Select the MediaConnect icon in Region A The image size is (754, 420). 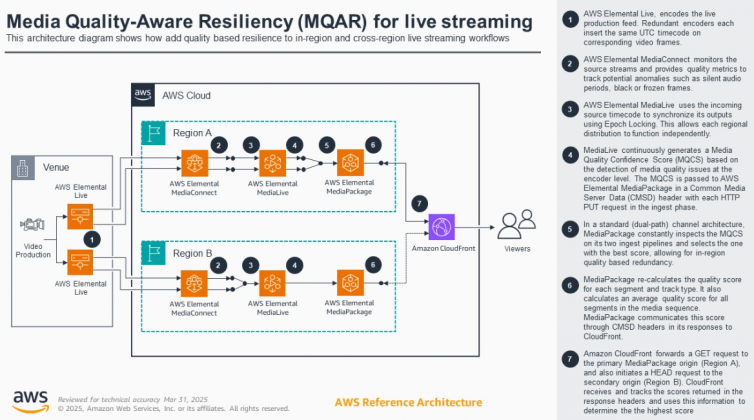point(194,161)
